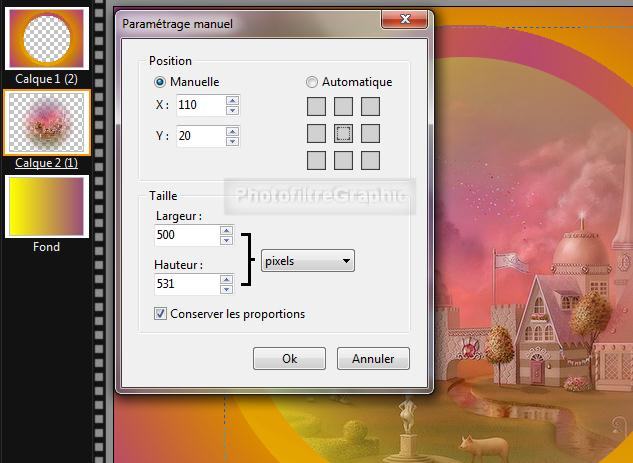
Task: Click the X position input field
Action: pyautogui.click(x=200, y=104)
